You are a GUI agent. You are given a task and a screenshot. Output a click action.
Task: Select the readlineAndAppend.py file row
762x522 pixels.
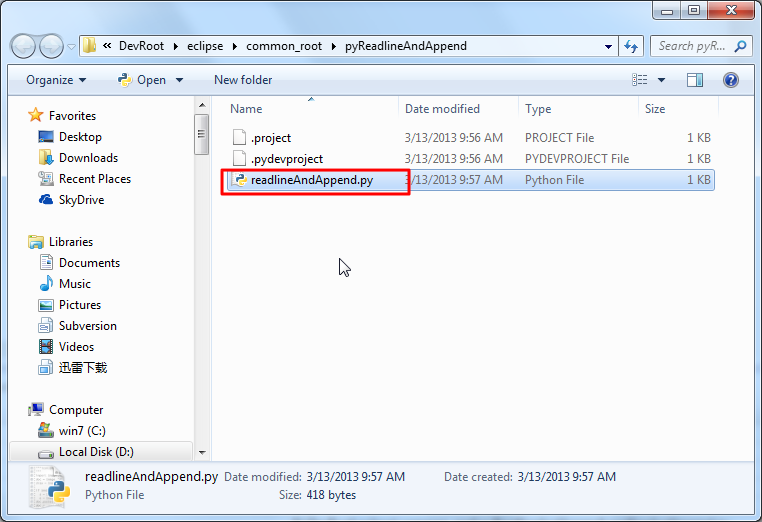point(470,180)
